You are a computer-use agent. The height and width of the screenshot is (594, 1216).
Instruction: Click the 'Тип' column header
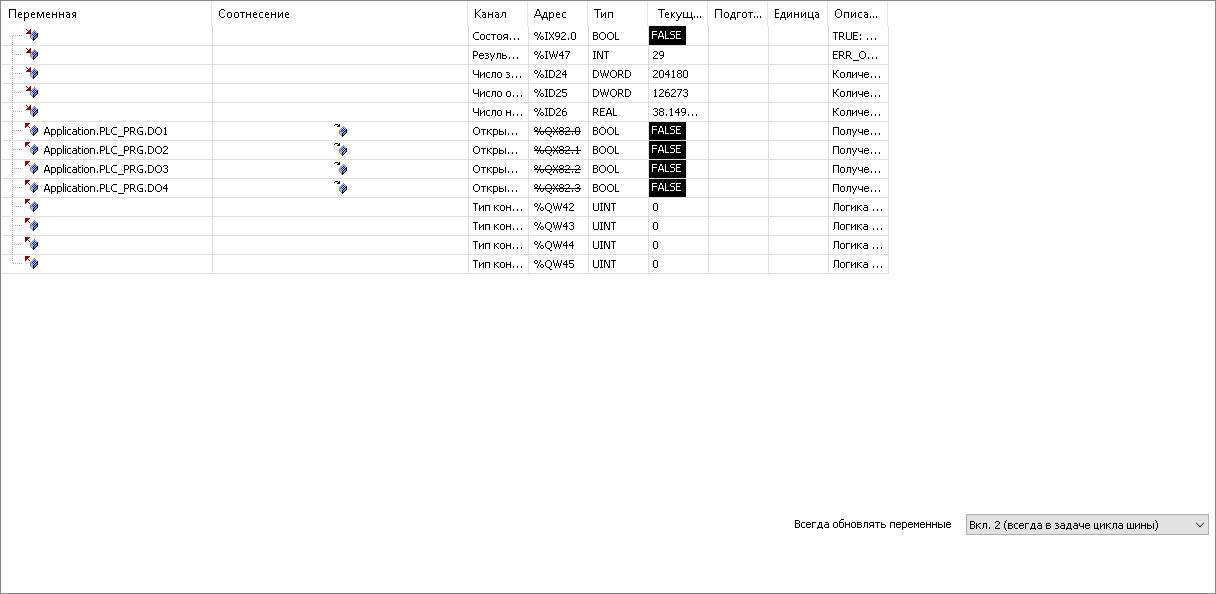coord(604,14)
